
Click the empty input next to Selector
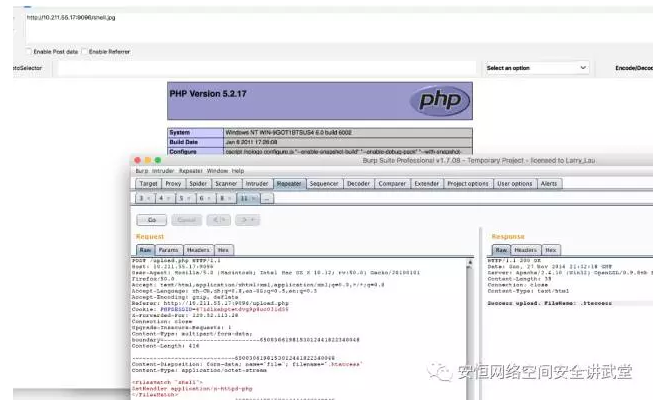click(x=267, y=68)
